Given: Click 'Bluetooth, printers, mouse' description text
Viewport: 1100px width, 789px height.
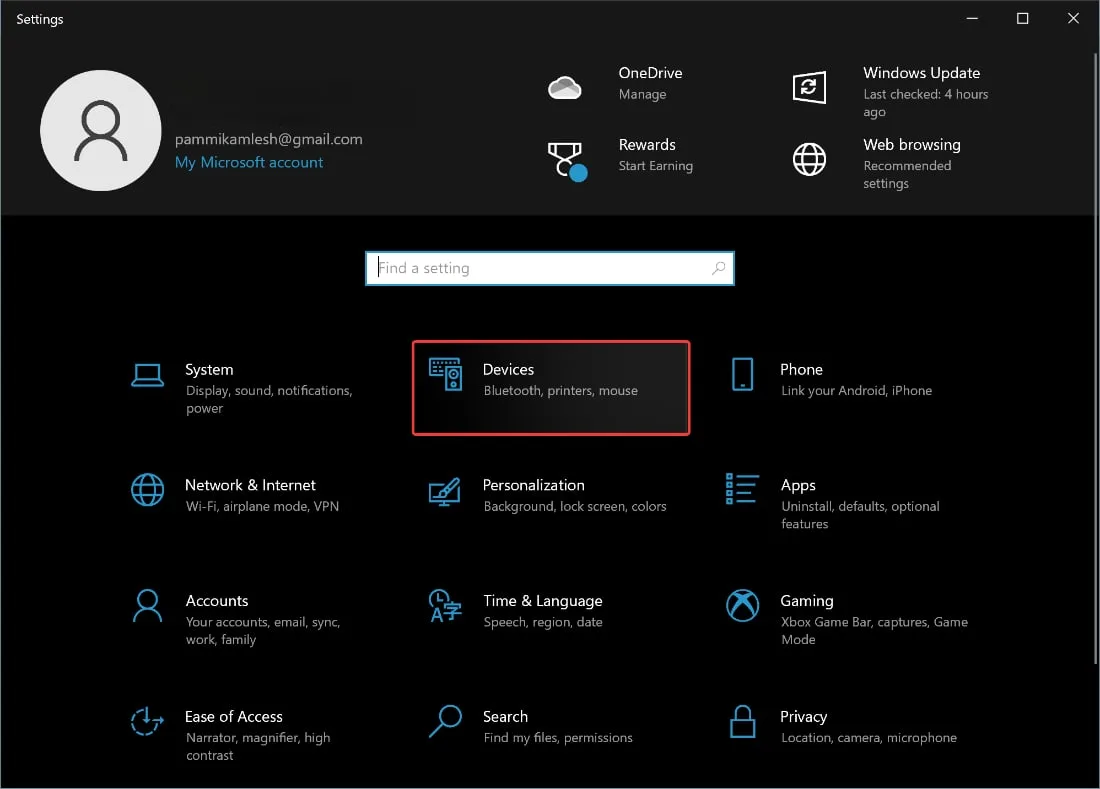Looking at the screenshot, I should point(561,391).
